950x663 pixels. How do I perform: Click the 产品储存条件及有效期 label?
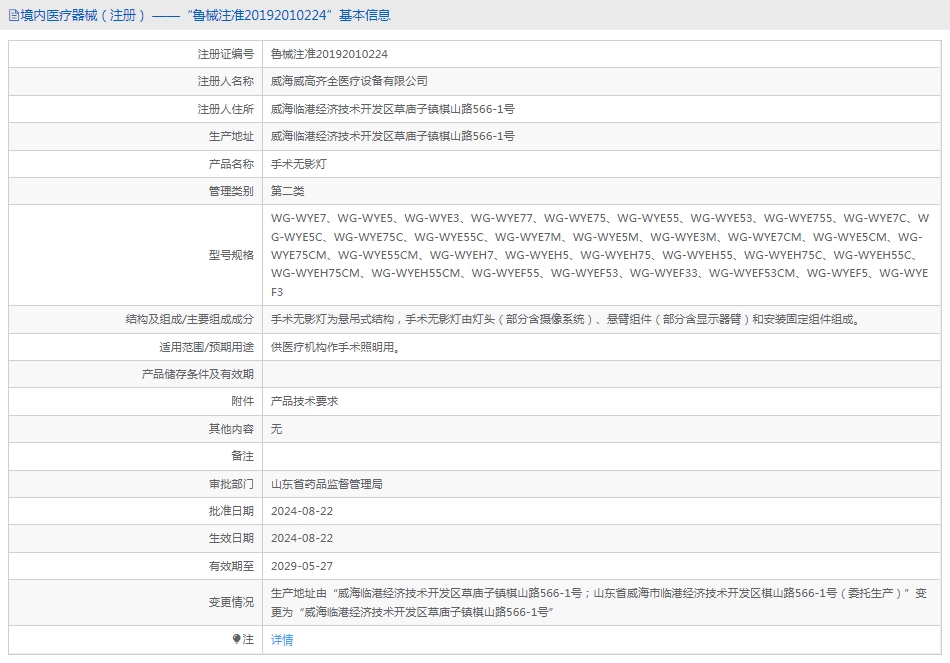[x=198, y=374]
